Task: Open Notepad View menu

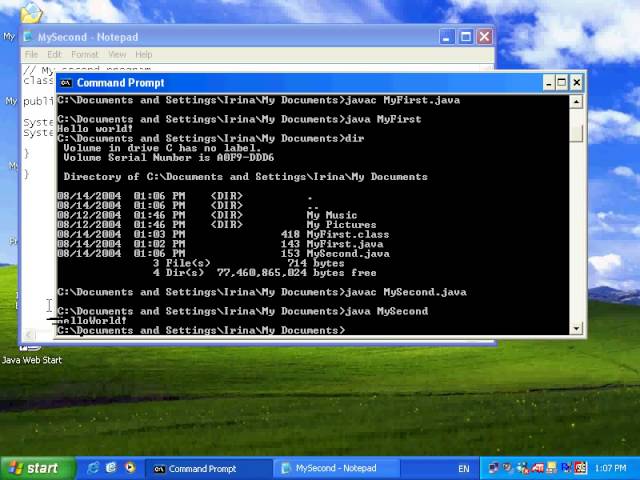Action: click(x=117, y=54)
